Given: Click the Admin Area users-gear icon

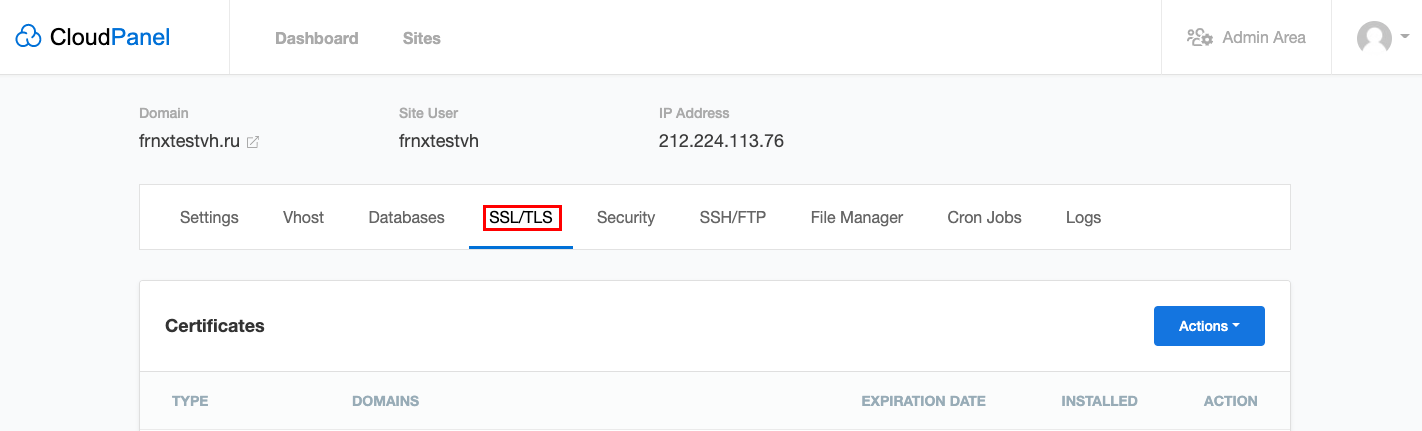Looking at the screenshot, I should tap(1199, 37).
